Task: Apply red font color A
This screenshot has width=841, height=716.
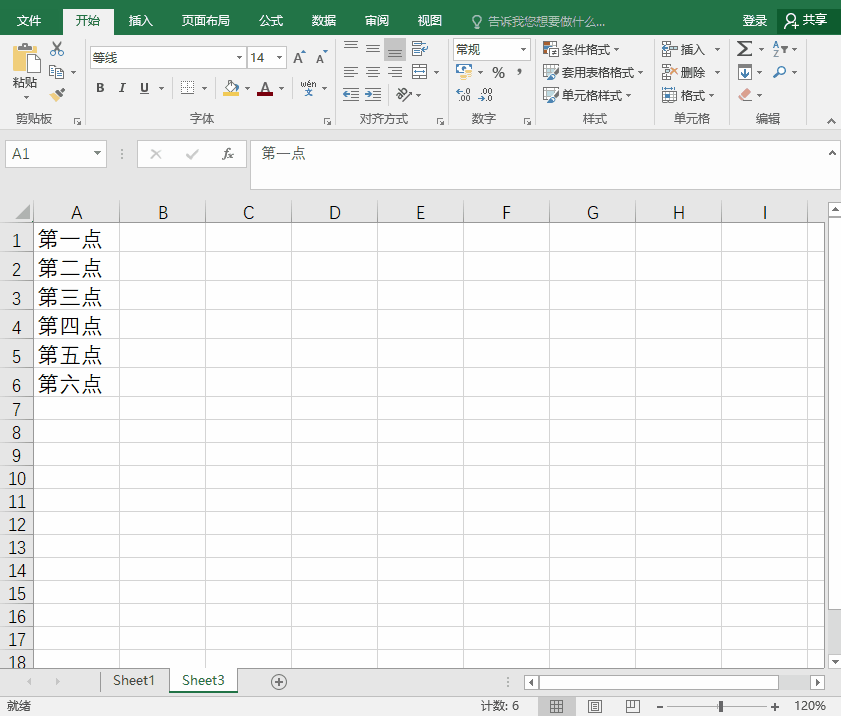Action: [x=265, y=88]
